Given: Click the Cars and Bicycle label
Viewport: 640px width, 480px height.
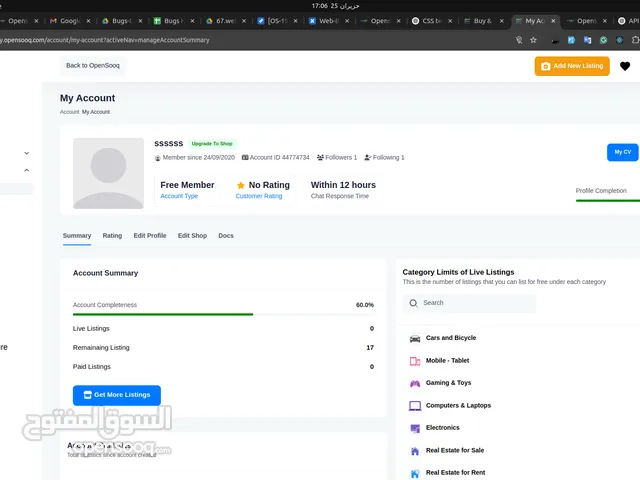Looking at the screenshot, I should point(451,338).
